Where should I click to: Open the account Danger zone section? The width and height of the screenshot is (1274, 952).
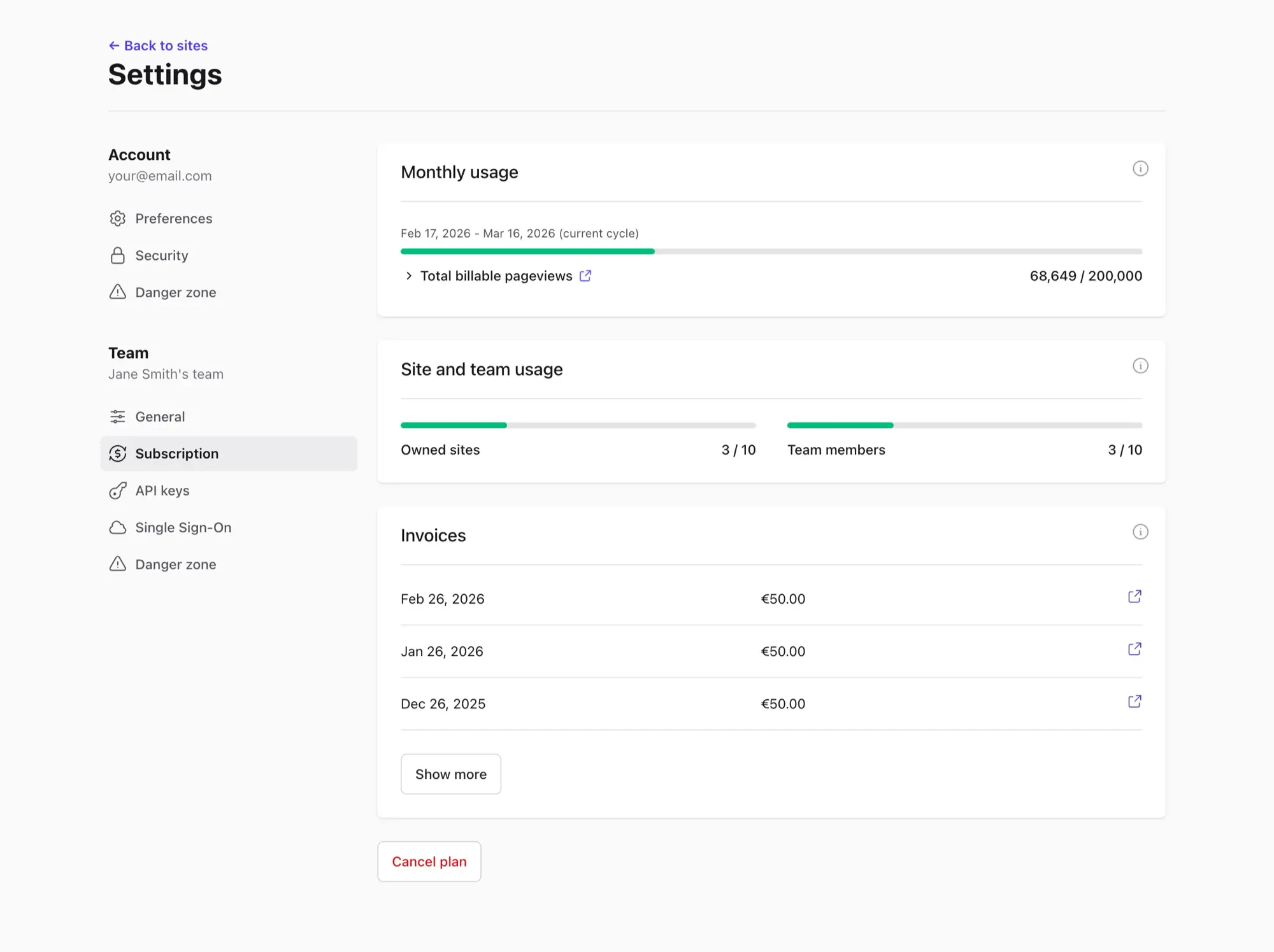tap(175, 292)
